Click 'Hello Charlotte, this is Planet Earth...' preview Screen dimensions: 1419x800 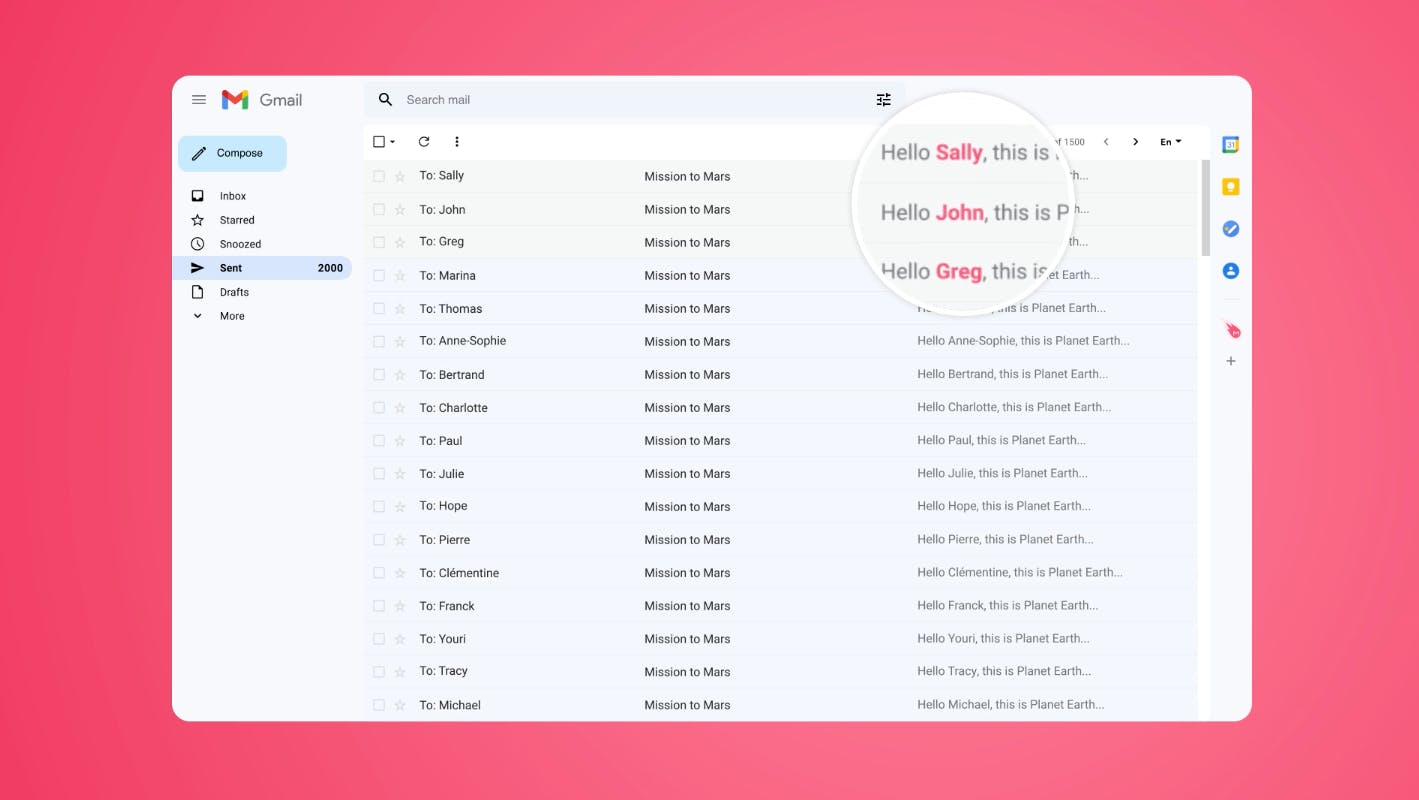[1014, 407]
